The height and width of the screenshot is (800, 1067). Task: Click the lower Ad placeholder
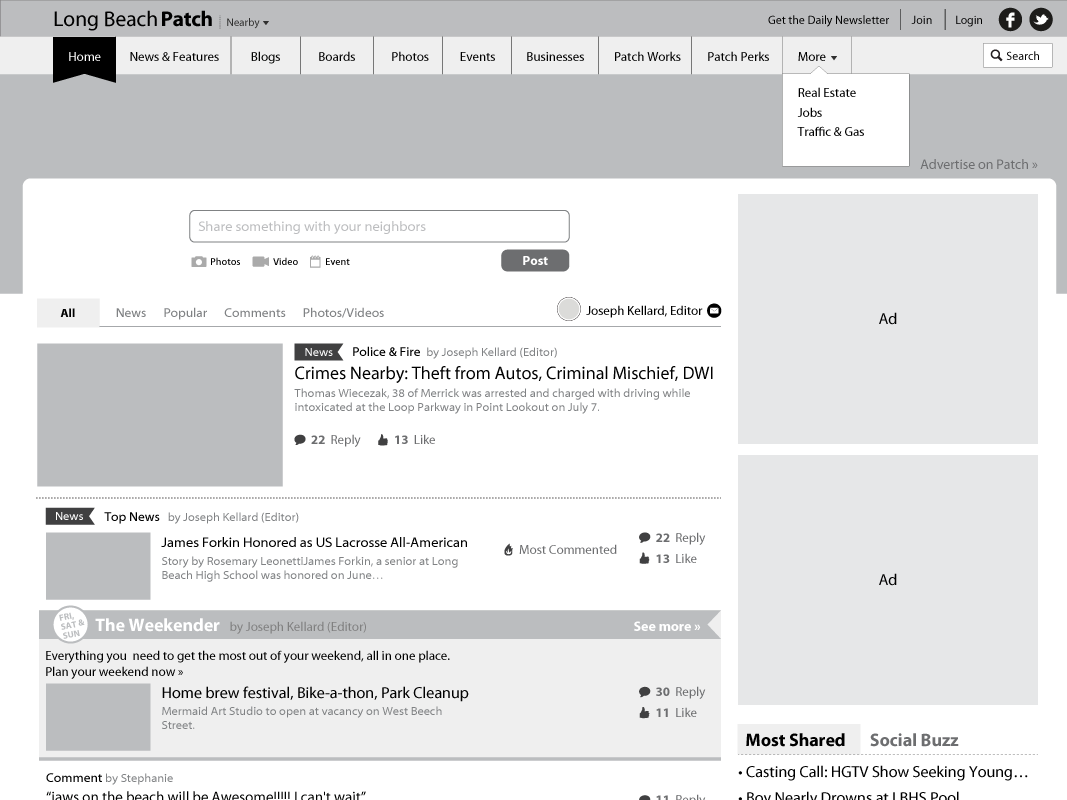[887, 580]
